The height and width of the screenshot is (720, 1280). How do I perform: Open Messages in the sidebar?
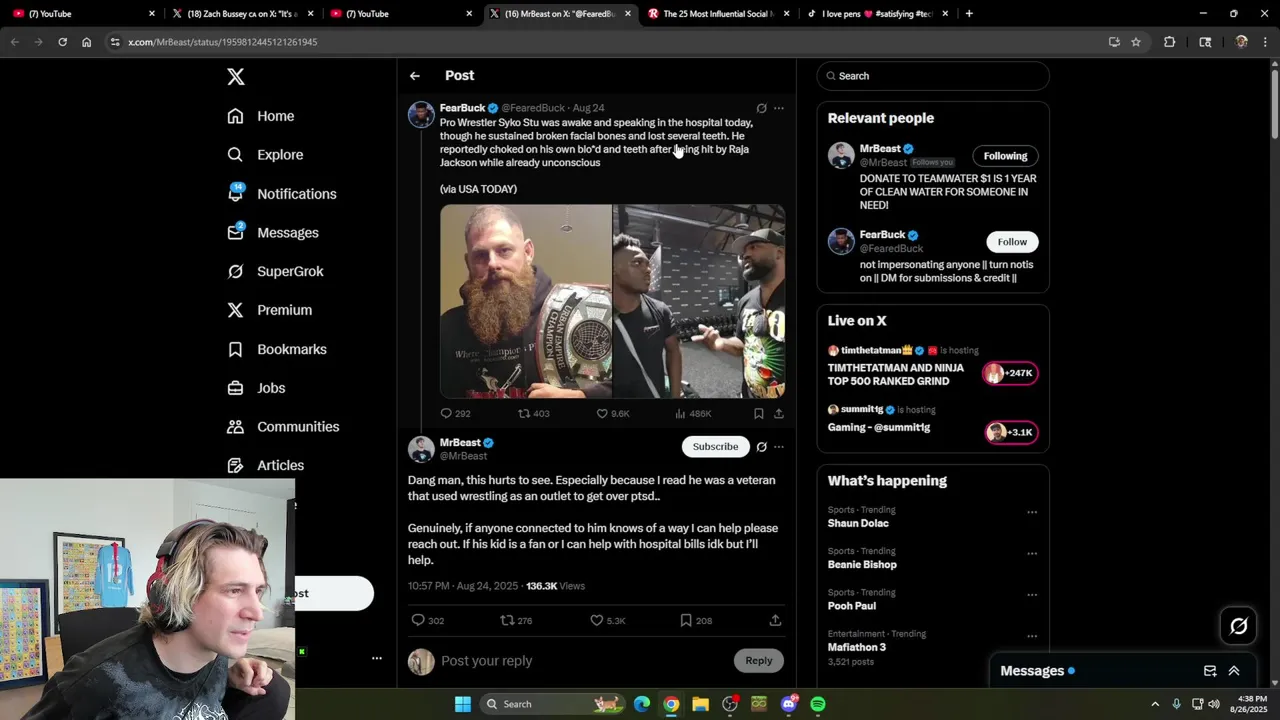pos(273,233)
